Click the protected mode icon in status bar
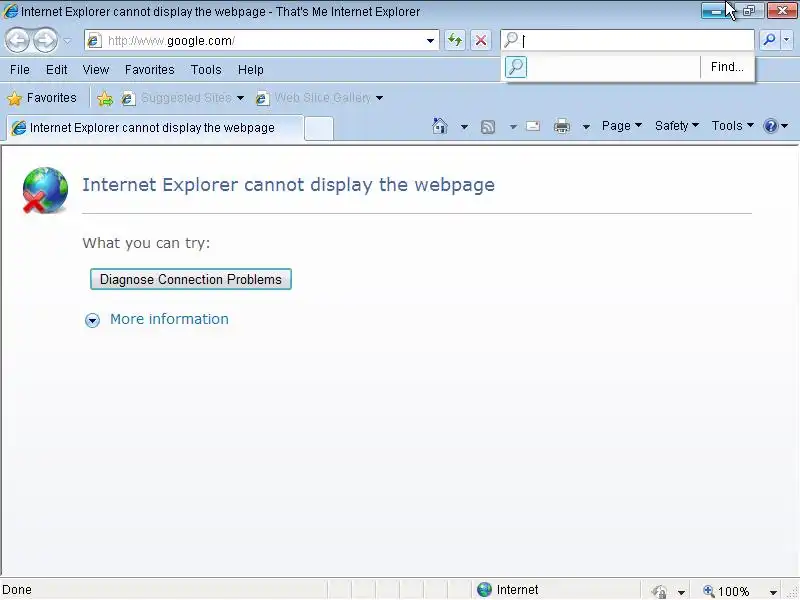Viewport: 800px width, 600px height. (x=659, y=592)
